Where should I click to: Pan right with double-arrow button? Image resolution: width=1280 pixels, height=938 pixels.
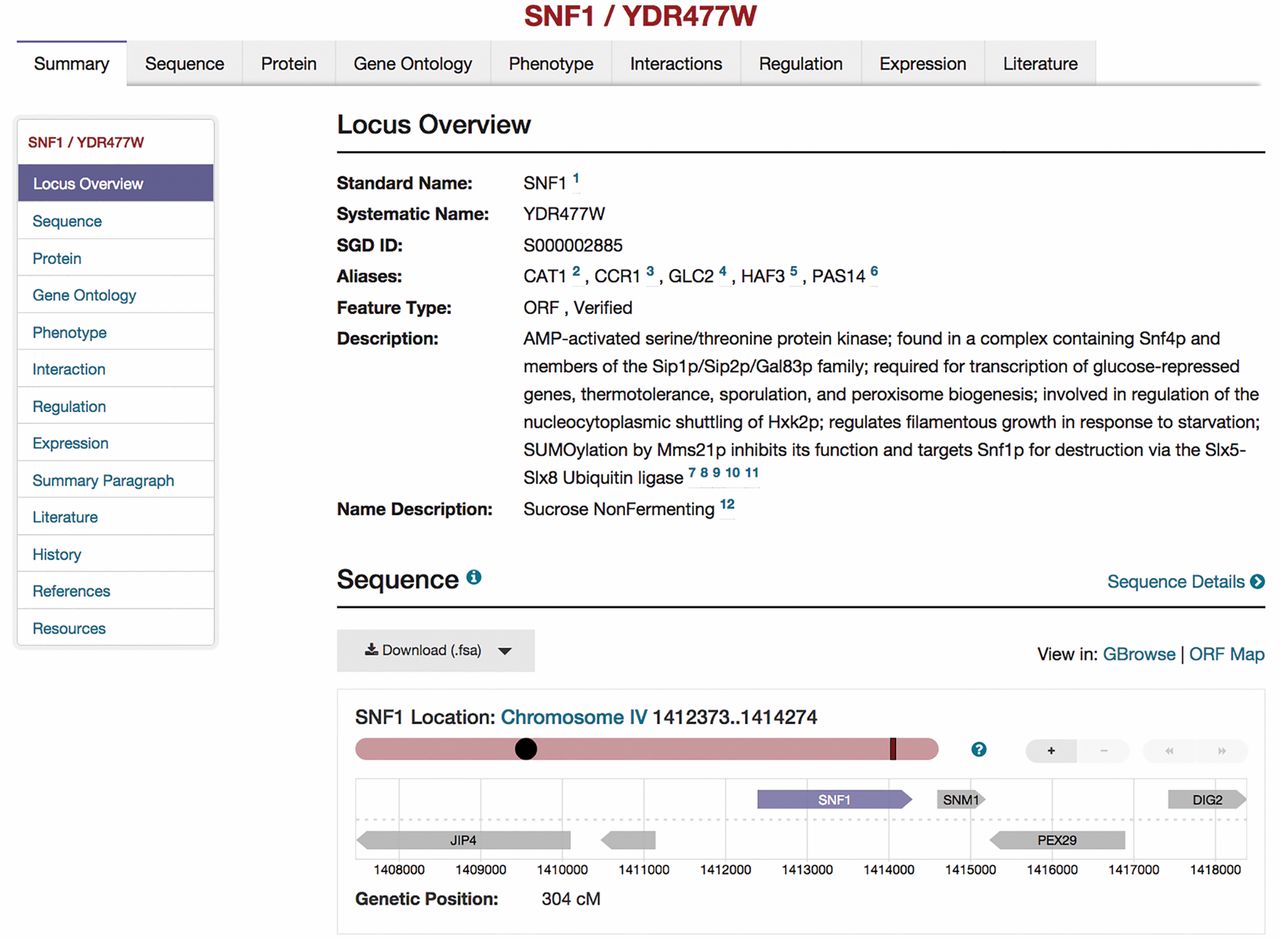pyautogui.click(x=1221, y=751)
